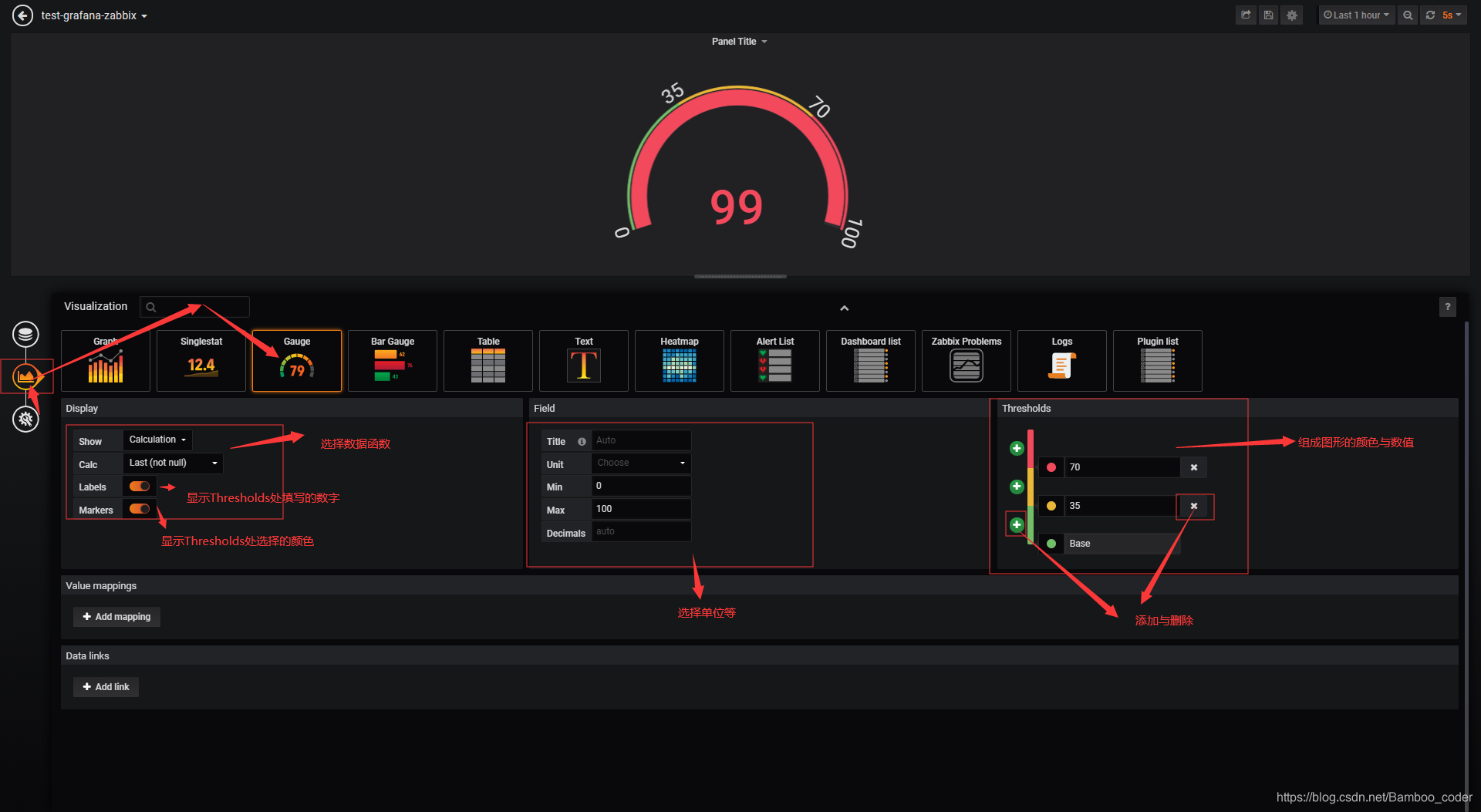Open the 5s refresh interval dropdown
1481x812 pixels.
(x=1452, y=15)
